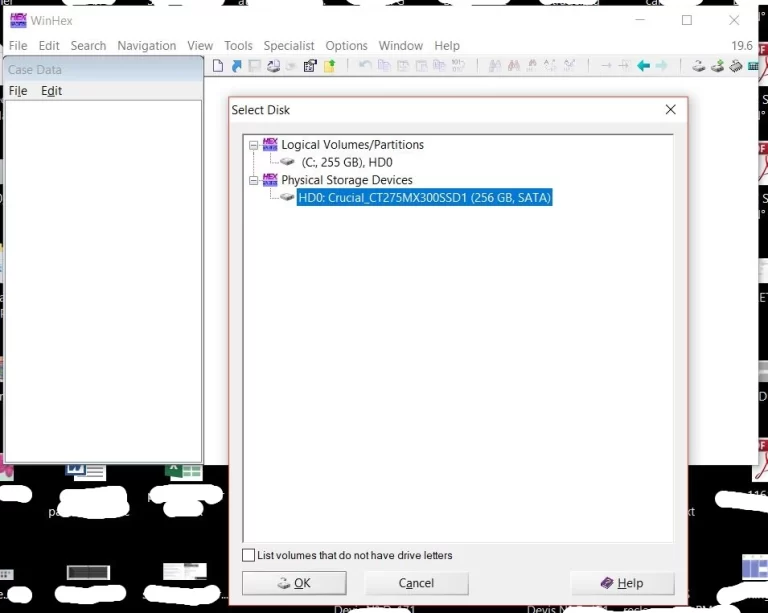Open the Specialist menu
This screenshot has width=768, height=613.
[x=289, y=46]
